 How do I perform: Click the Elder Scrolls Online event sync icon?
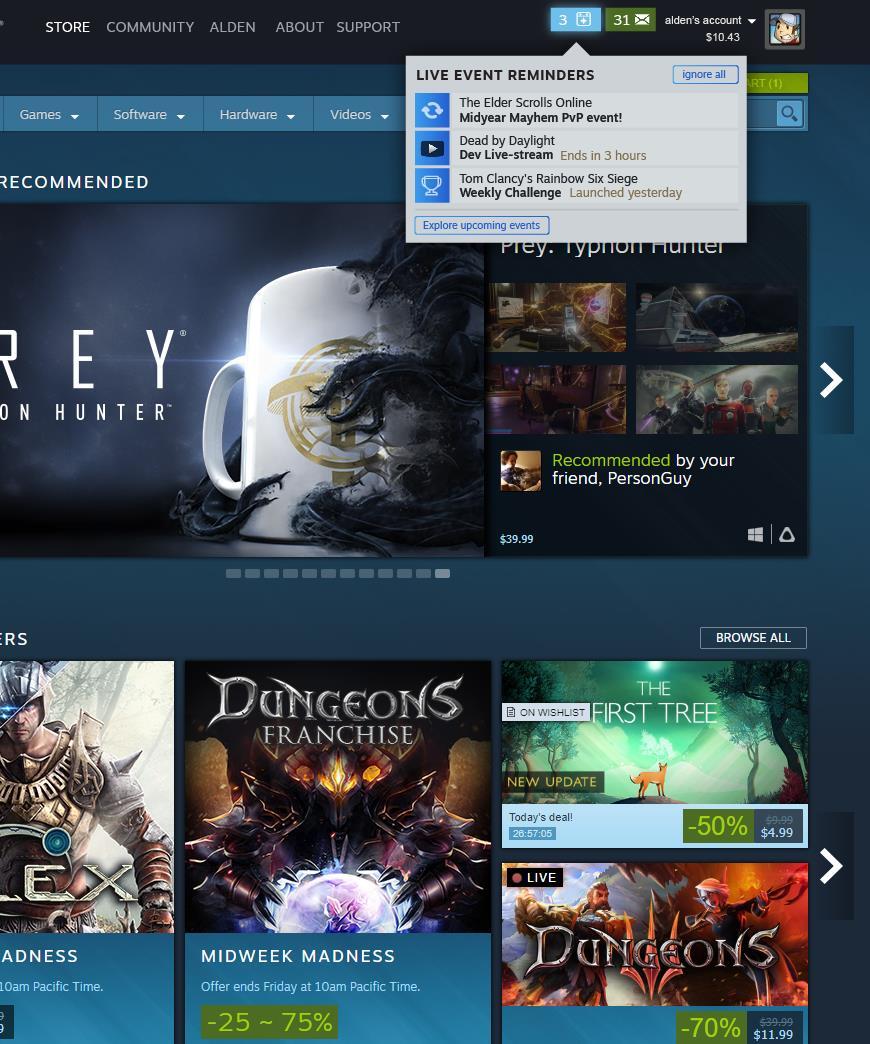[432, 110]
